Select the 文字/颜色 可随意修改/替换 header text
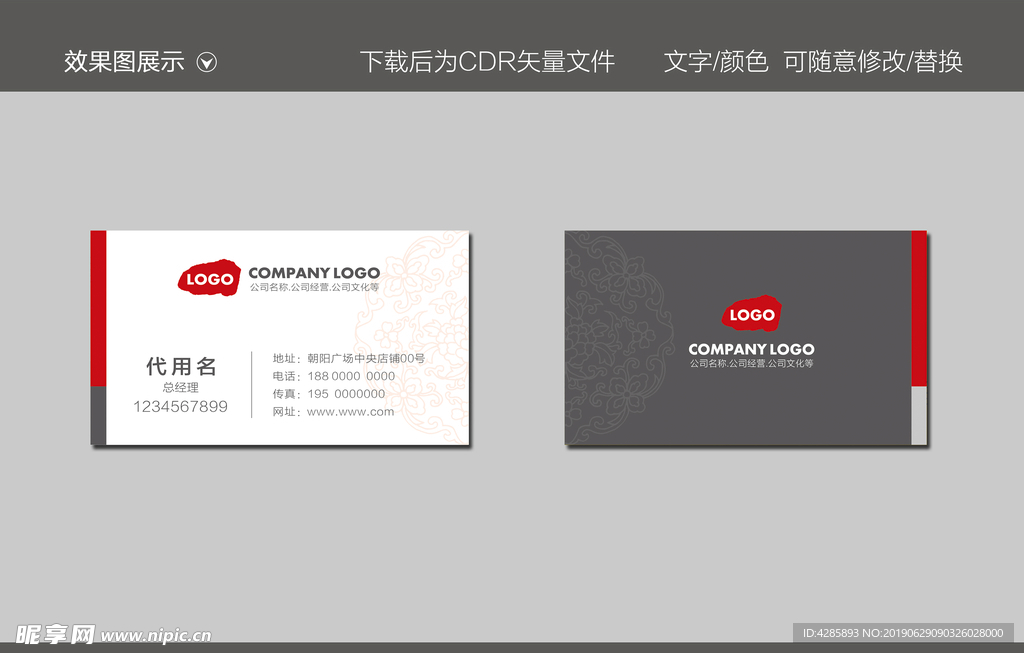Image resolution: width=1024 pixels, height=653 pixels. point(814,61)
